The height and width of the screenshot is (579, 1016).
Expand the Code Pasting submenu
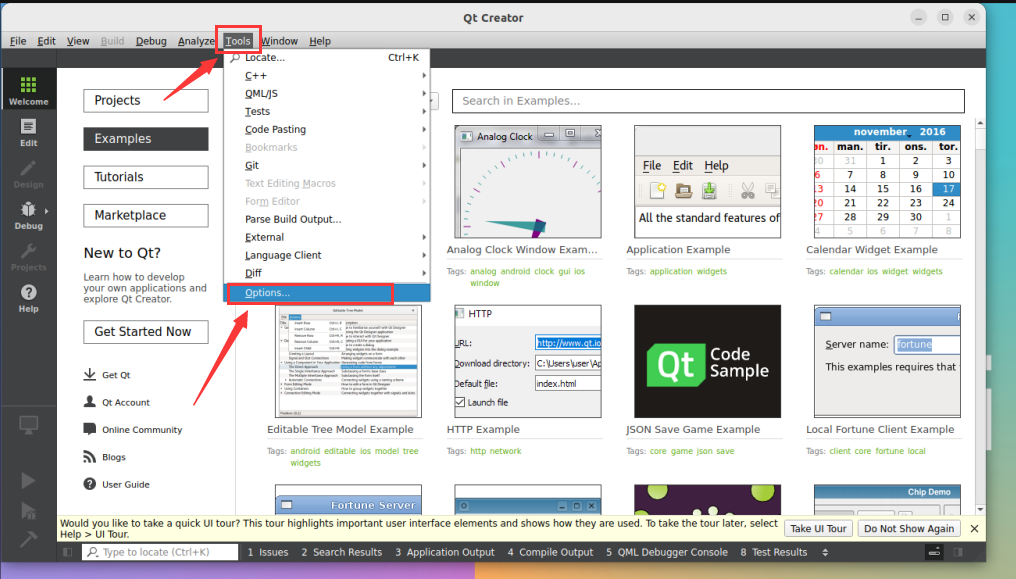click(x=327, y=130)
